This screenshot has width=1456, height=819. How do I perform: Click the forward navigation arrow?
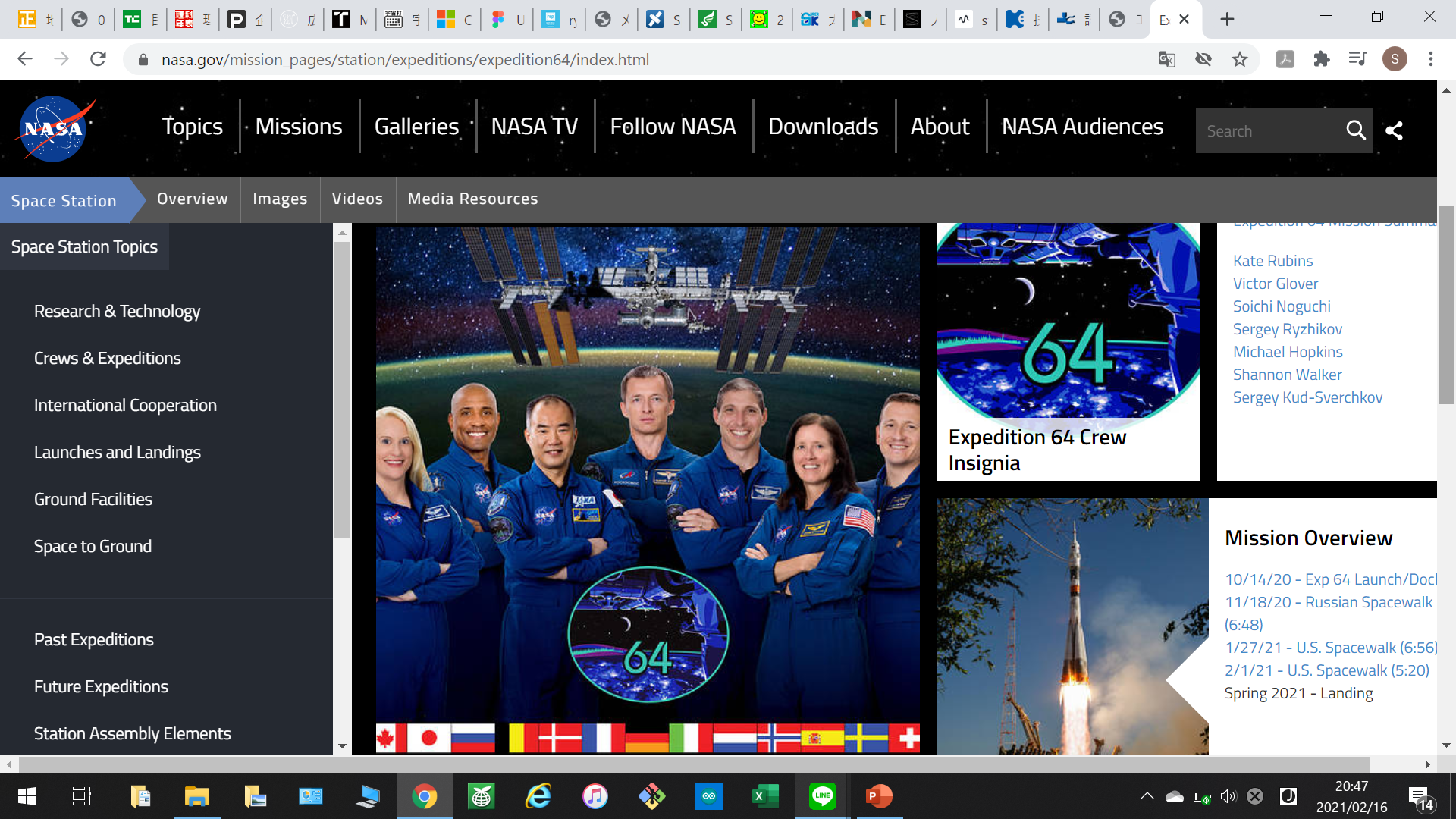pyautogui.click(x=61, y=59)
